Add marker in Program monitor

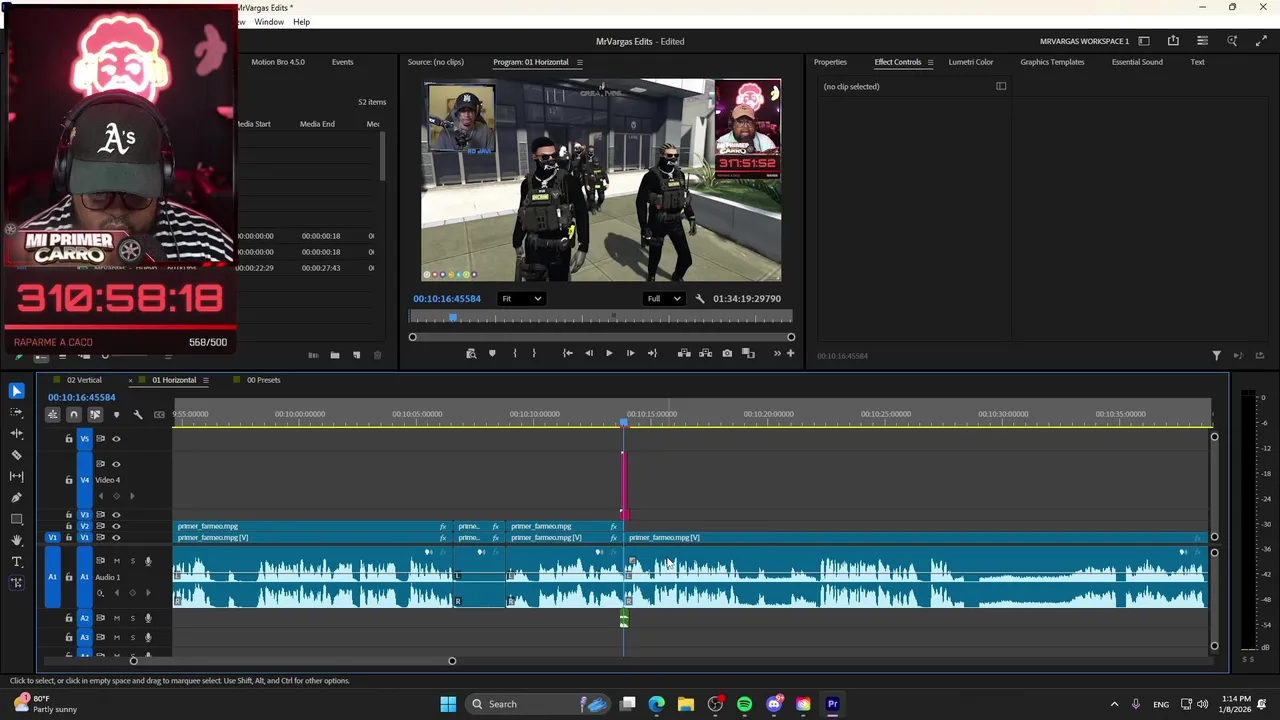(492, 353)
